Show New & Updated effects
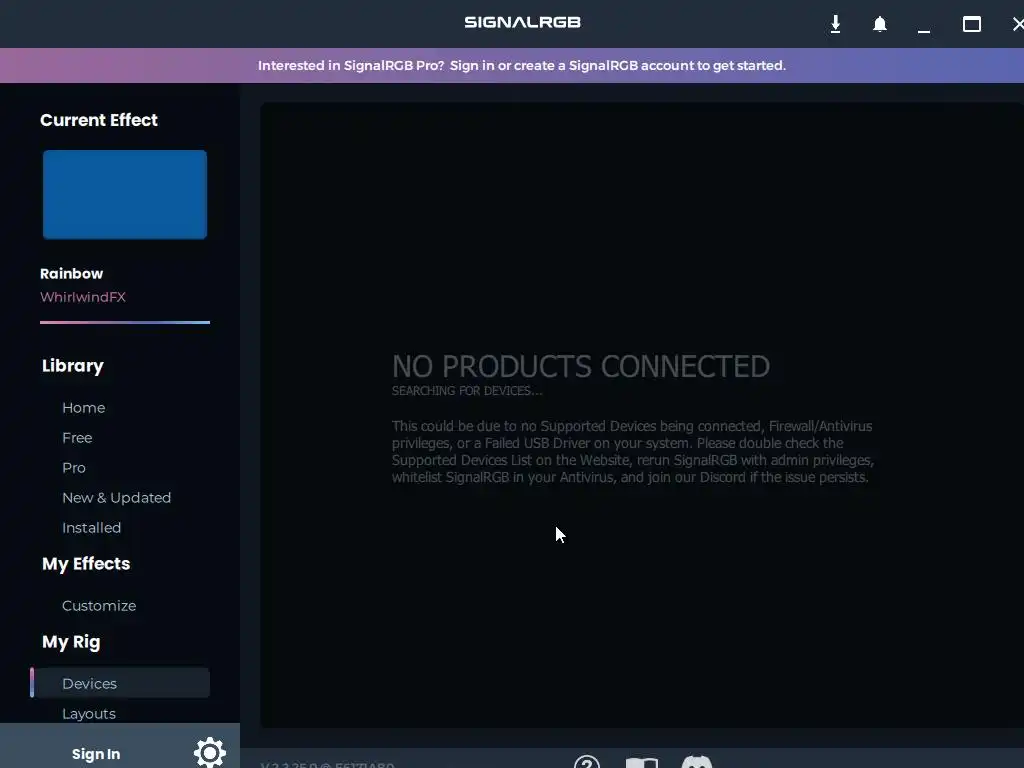Screen dimensions: 1024x768 click(x=116, y=498)
